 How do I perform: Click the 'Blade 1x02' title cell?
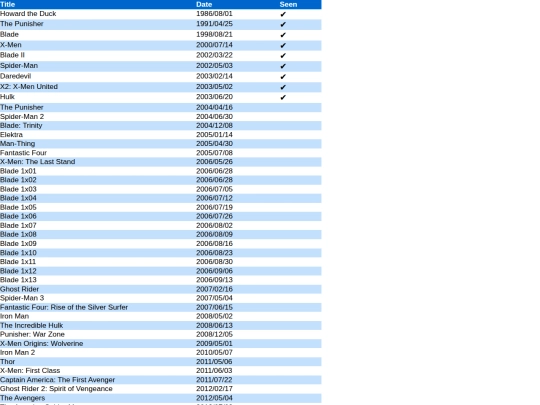(x=18, y=180)
